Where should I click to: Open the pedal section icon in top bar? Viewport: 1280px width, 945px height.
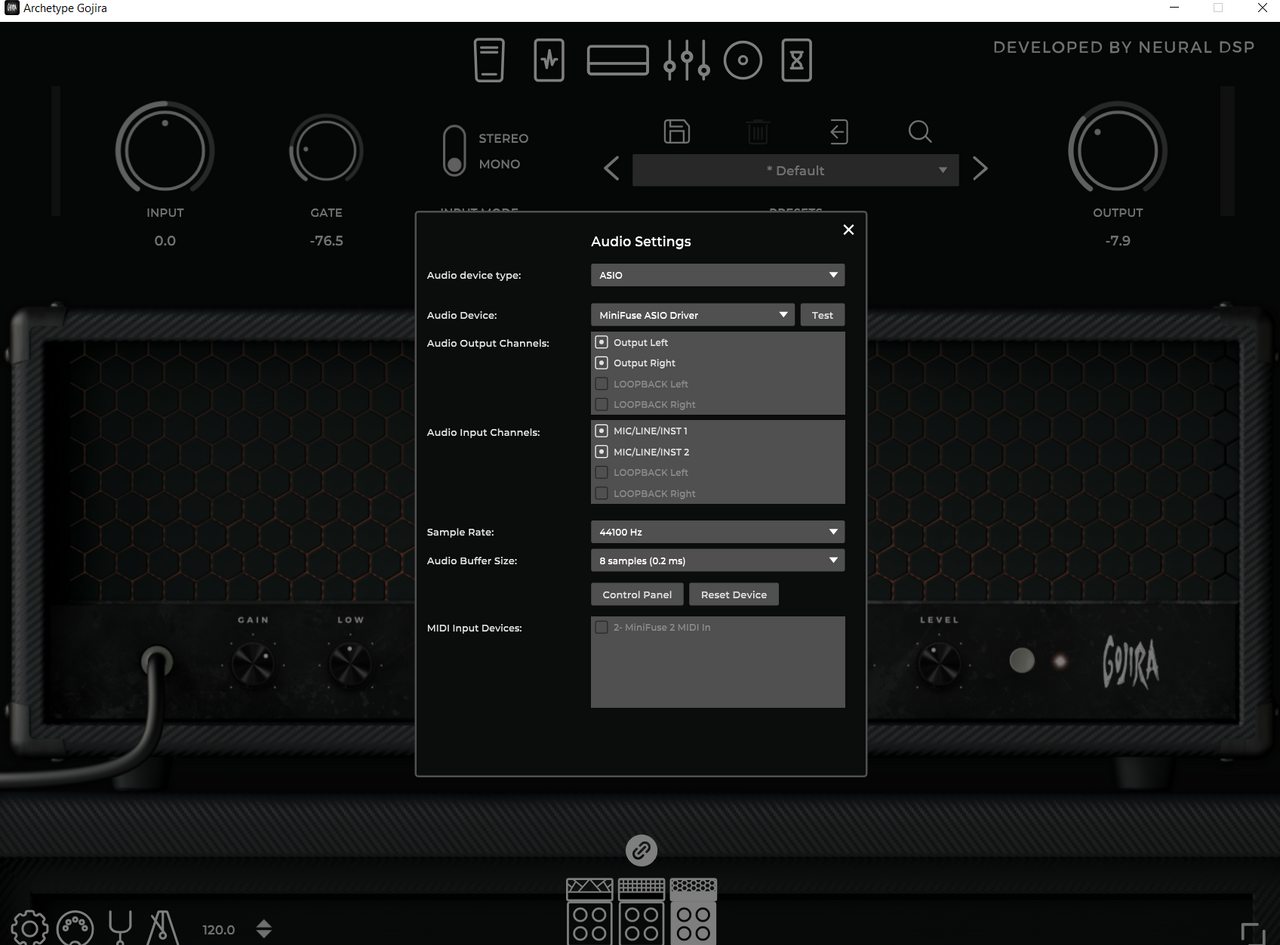coord(489,60)
